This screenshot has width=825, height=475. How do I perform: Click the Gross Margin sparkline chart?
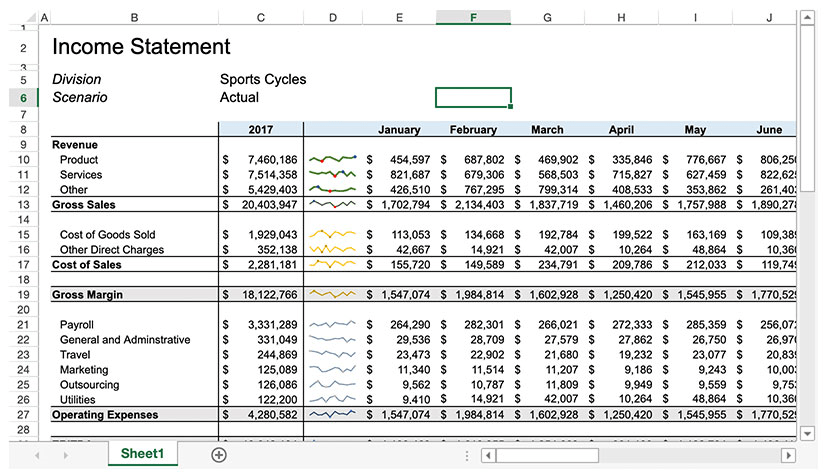coord(333,295)
